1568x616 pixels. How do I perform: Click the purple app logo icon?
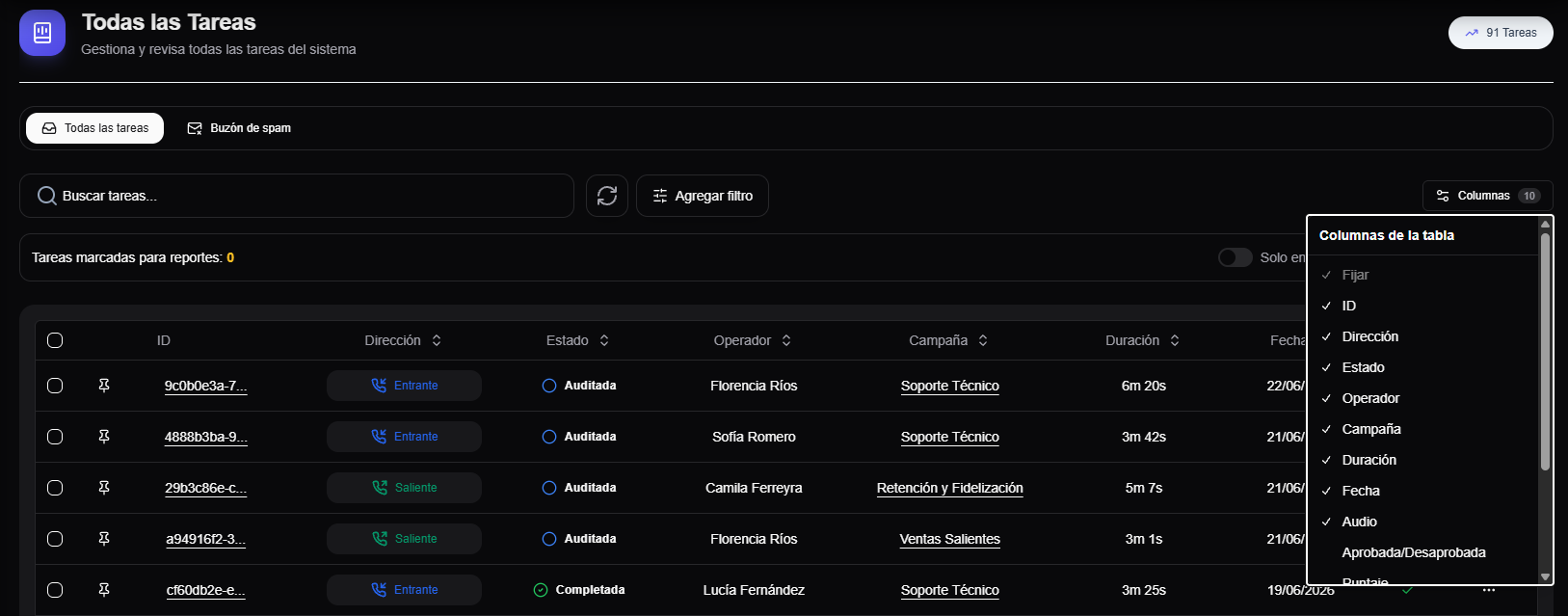coord(42,34)
